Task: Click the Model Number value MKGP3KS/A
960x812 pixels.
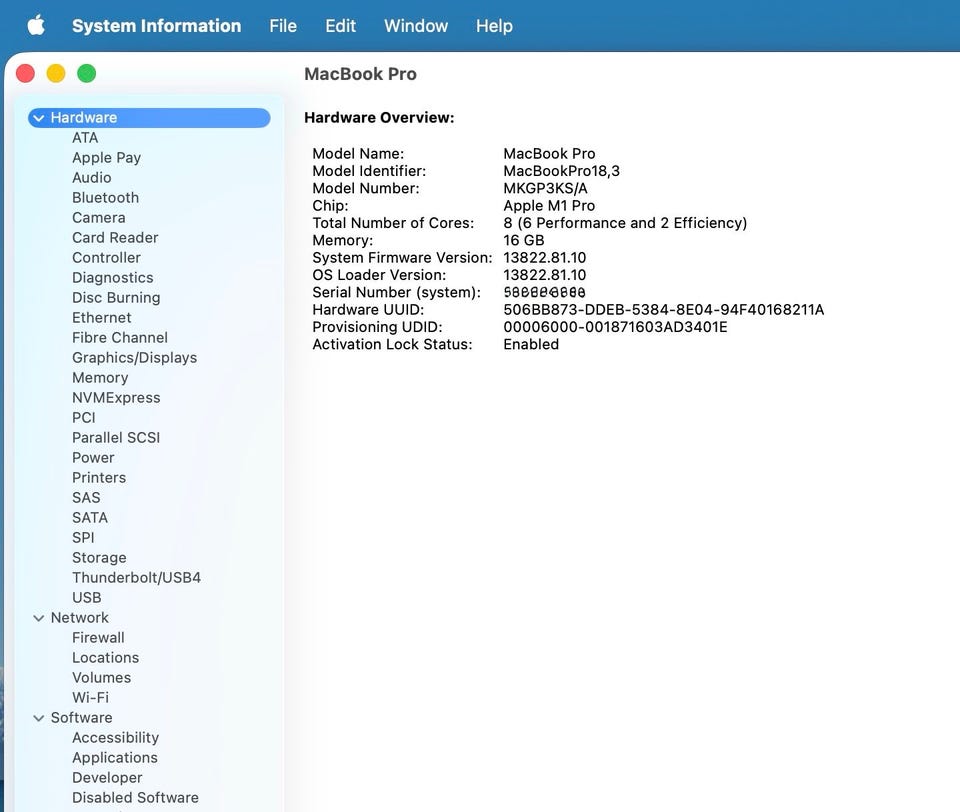Action: coord(546,188)
